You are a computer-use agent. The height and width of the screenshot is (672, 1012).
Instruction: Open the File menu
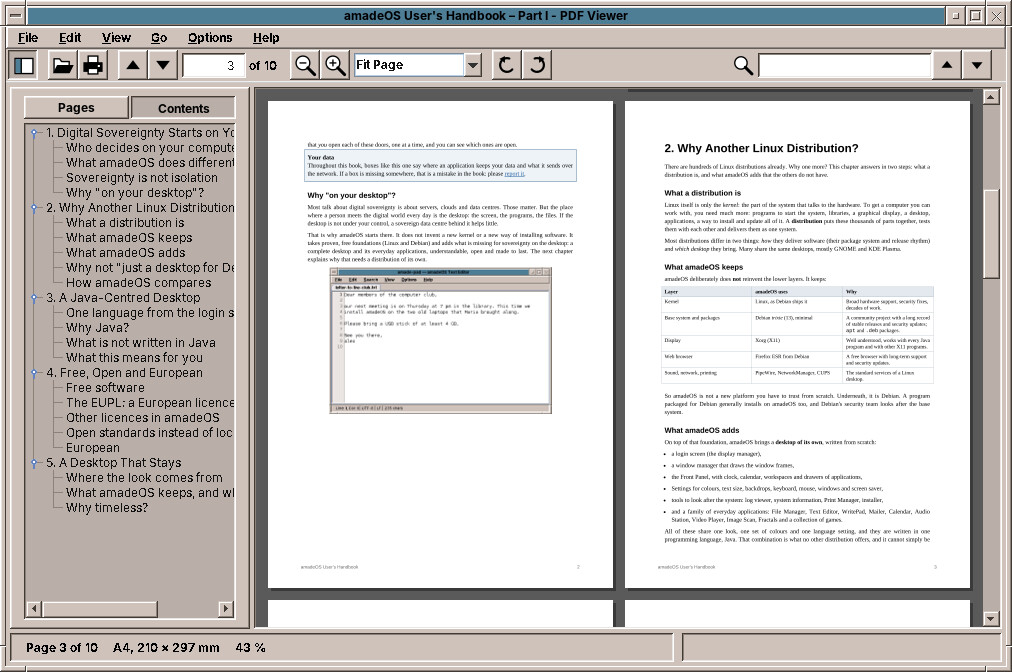pos(28,37)
